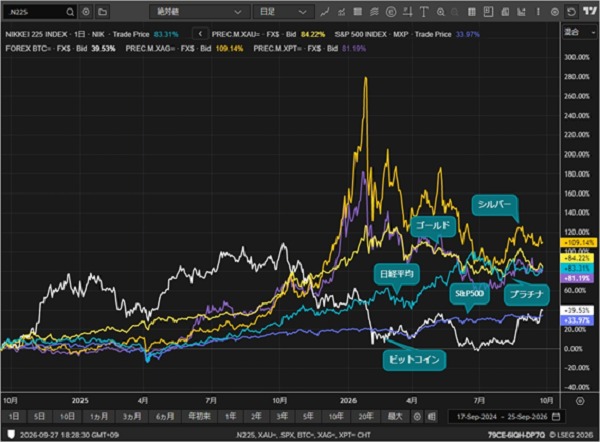The image size is (600, 442).
Task: Click the ゴールド chart annotation label
Action: (433, 225)
